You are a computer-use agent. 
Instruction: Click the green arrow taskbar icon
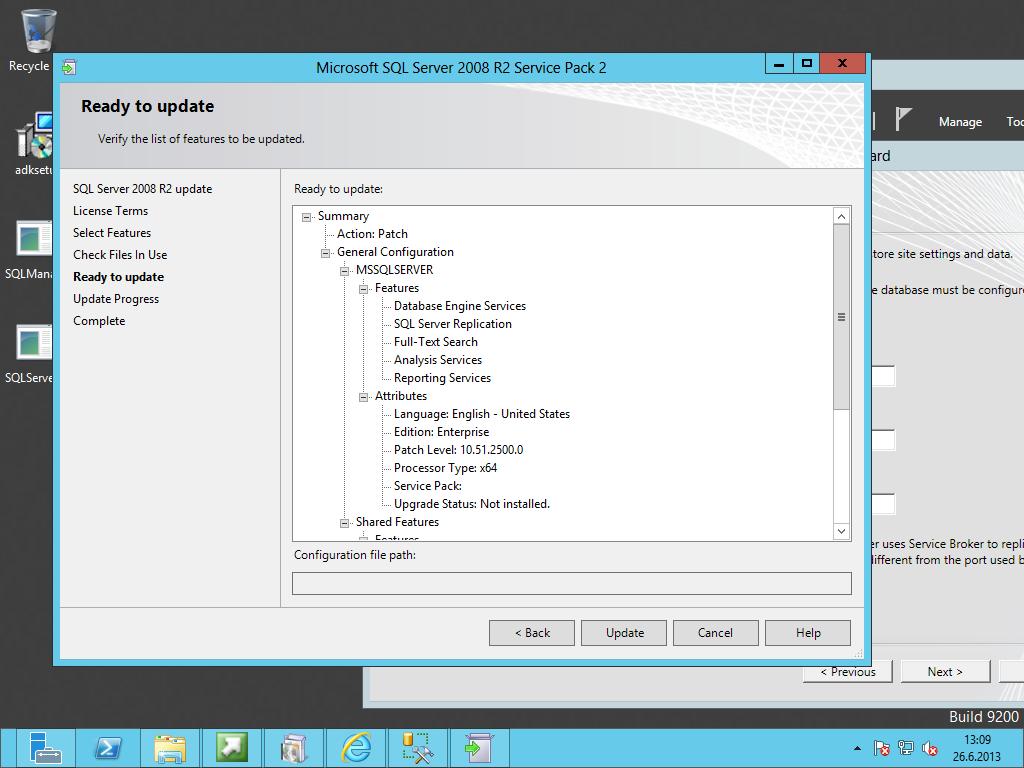(x=232, y=748)
